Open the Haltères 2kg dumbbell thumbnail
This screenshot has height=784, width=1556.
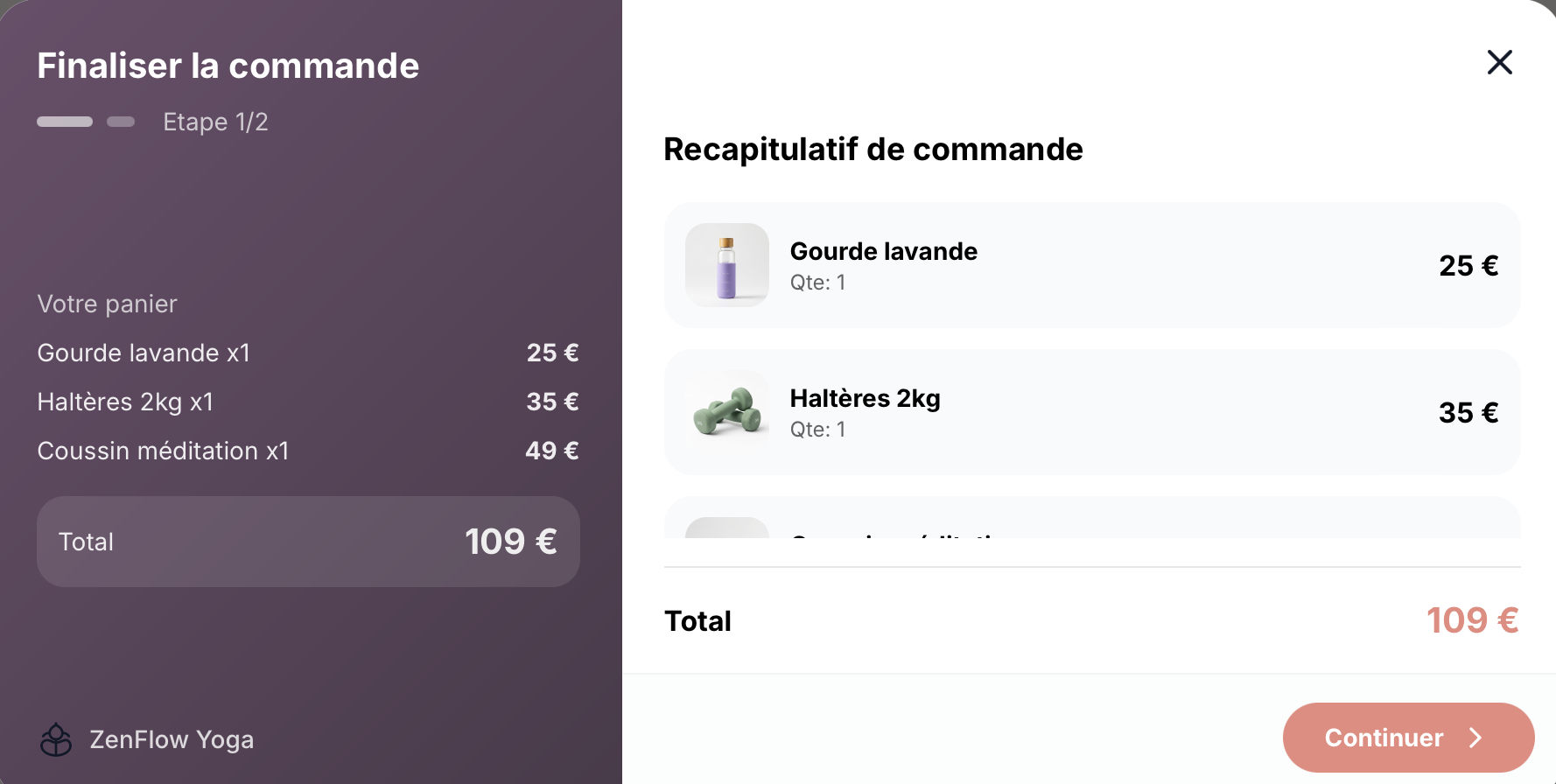726,412
